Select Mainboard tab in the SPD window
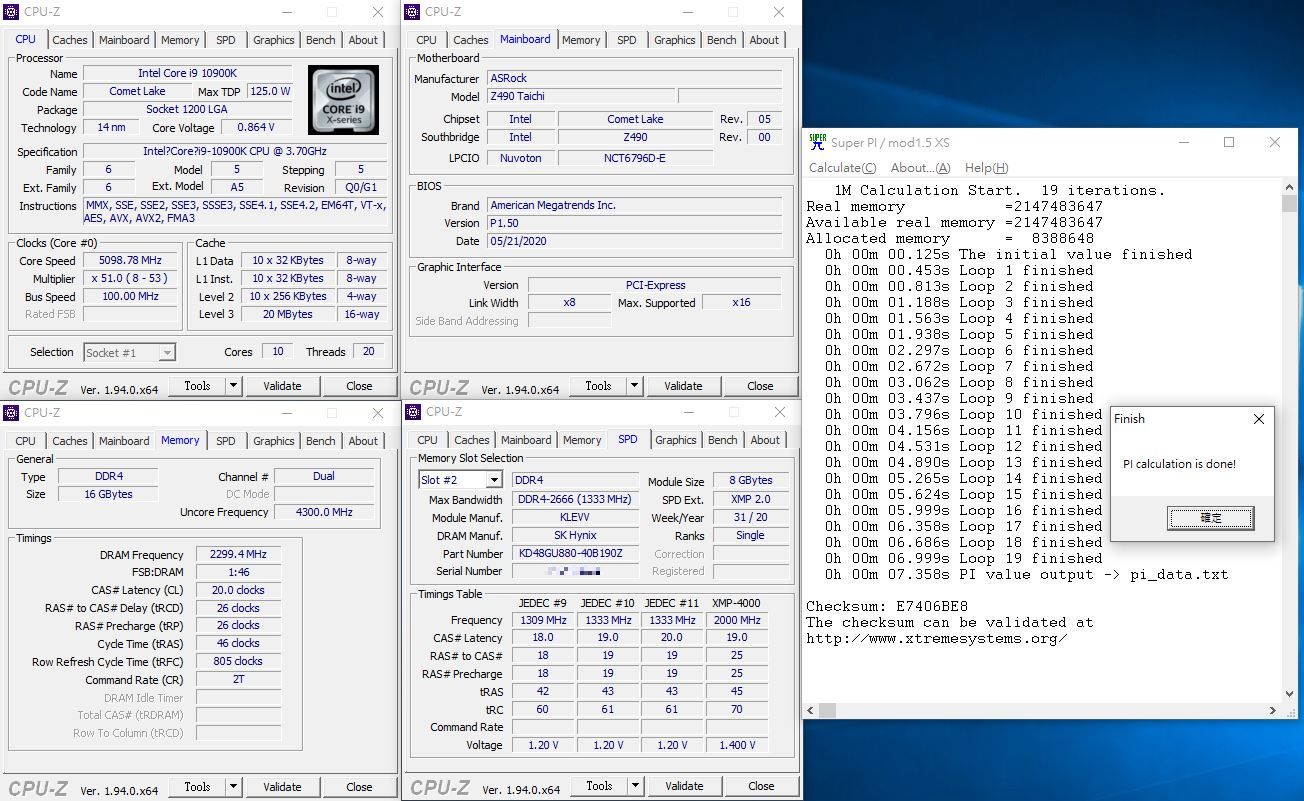This screenshot has height=801, width=1304. pyautogui.click(x=526, y=440)
